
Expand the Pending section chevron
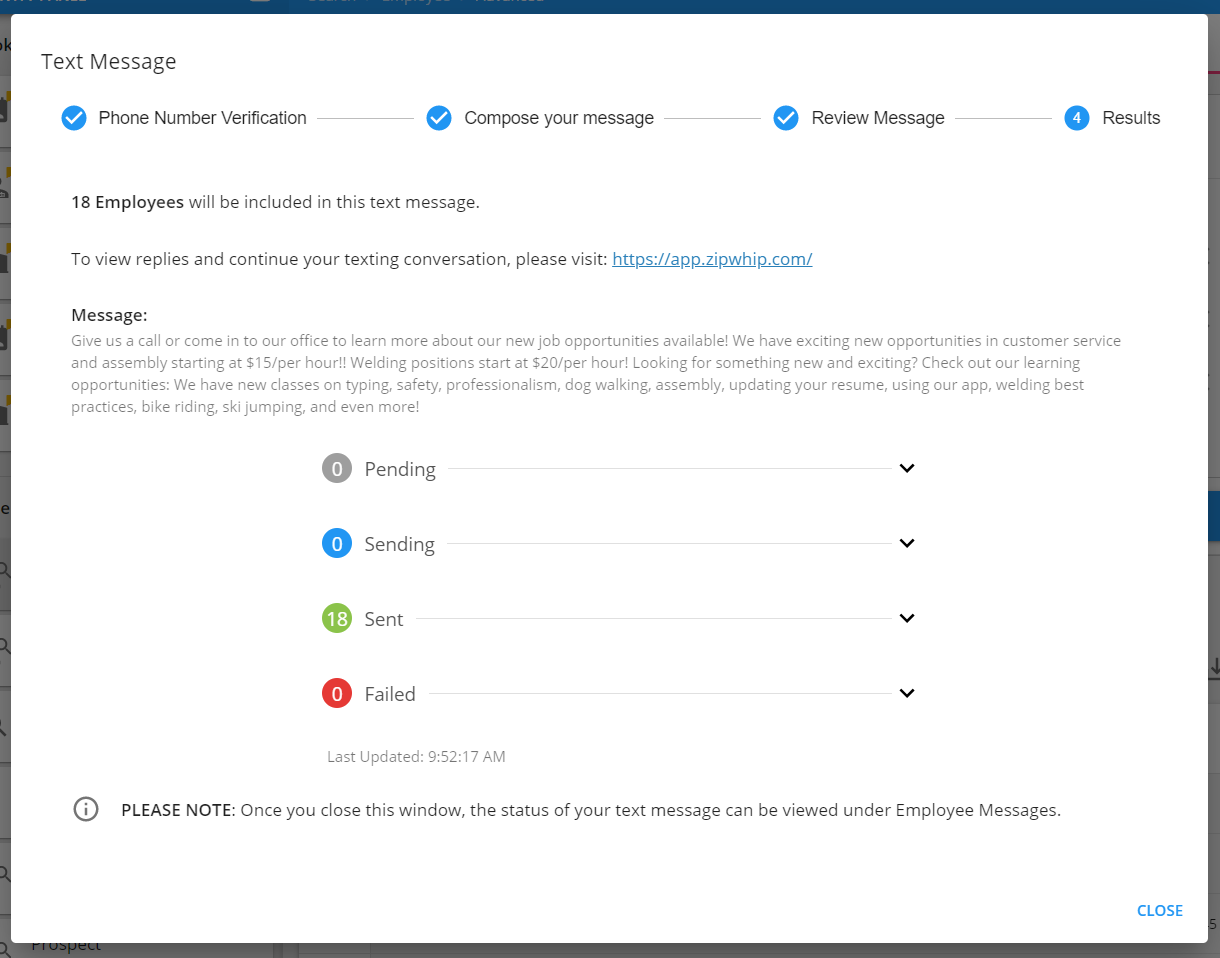click(907, 468)
